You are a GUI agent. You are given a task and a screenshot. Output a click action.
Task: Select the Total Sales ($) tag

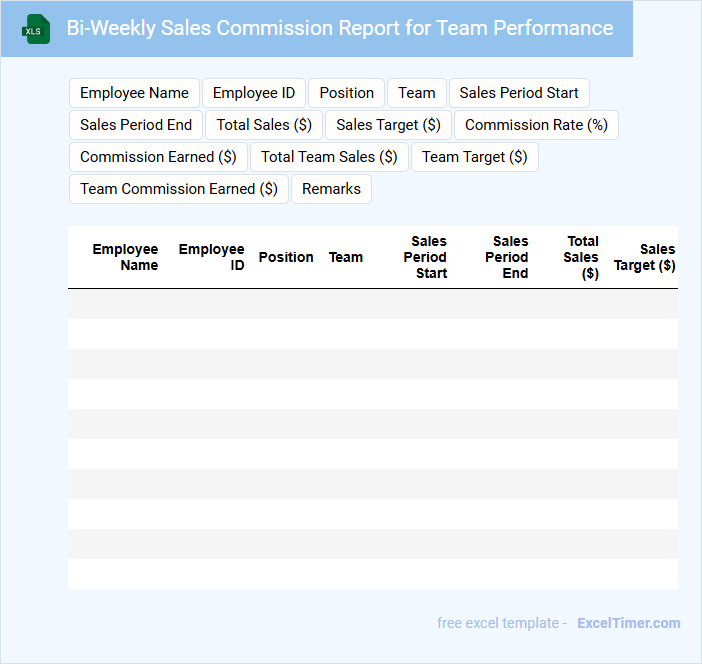[264, 125]
